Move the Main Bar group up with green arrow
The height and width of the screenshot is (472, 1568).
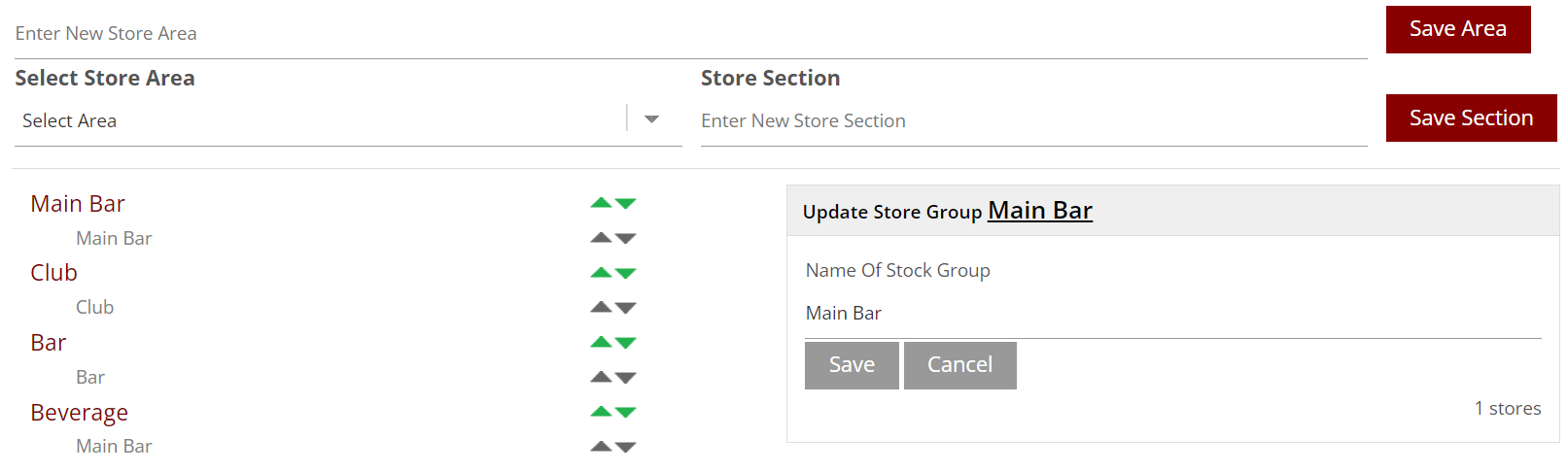click(x=601, y=203)
